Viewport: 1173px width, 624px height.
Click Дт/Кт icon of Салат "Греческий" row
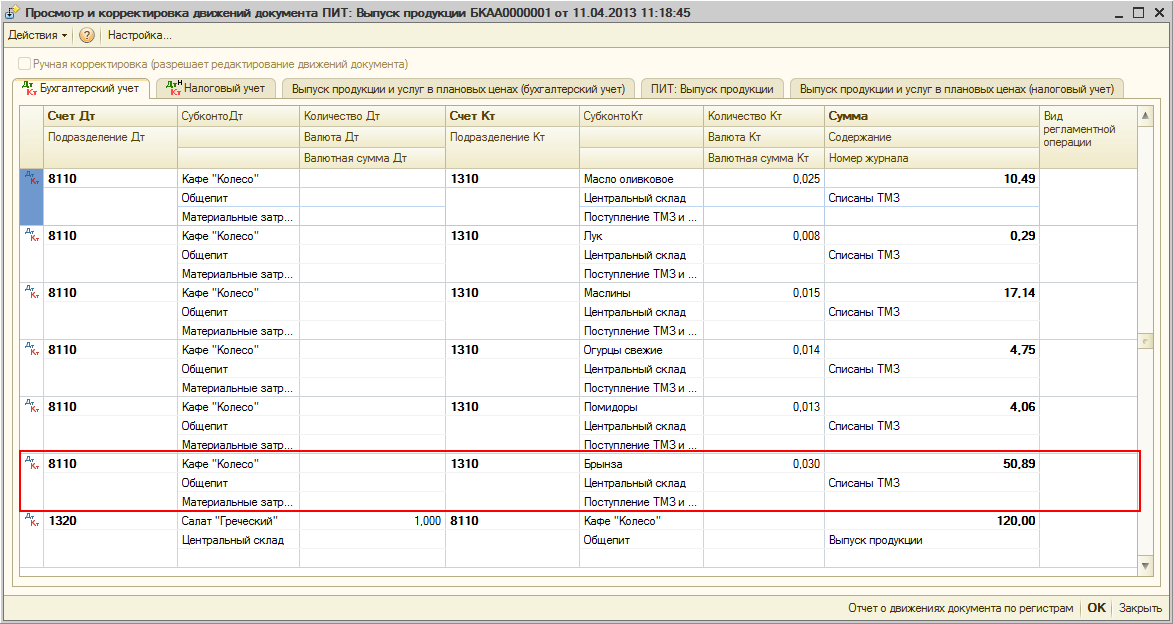[32, 520]
